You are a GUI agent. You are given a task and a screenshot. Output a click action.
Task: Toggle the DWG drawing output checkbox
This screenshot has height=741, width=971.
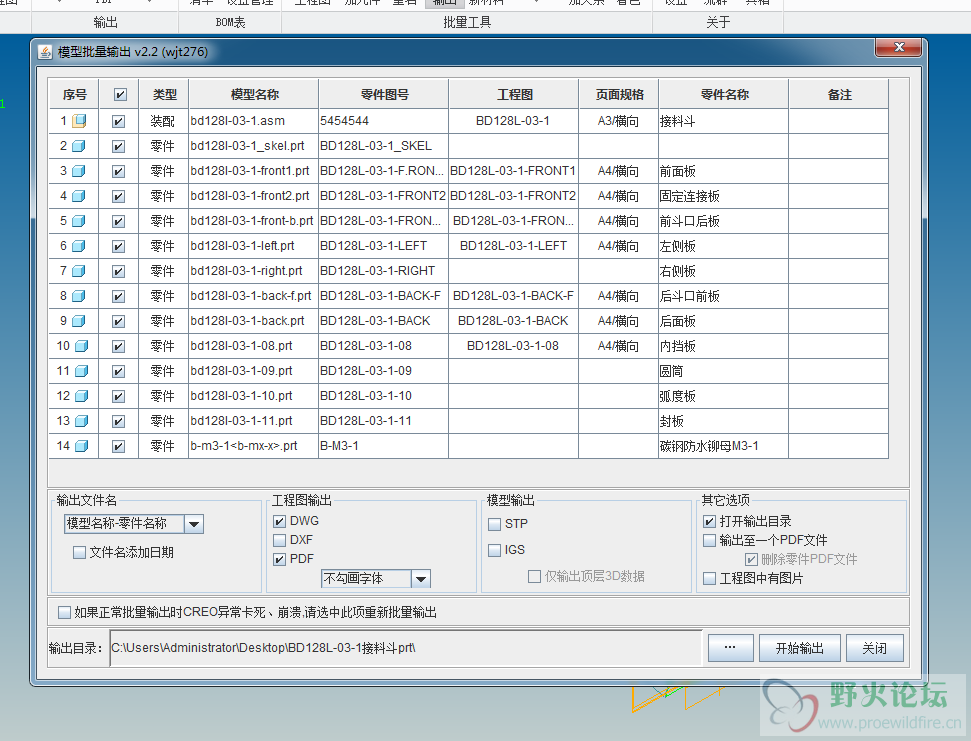(279, 521)
